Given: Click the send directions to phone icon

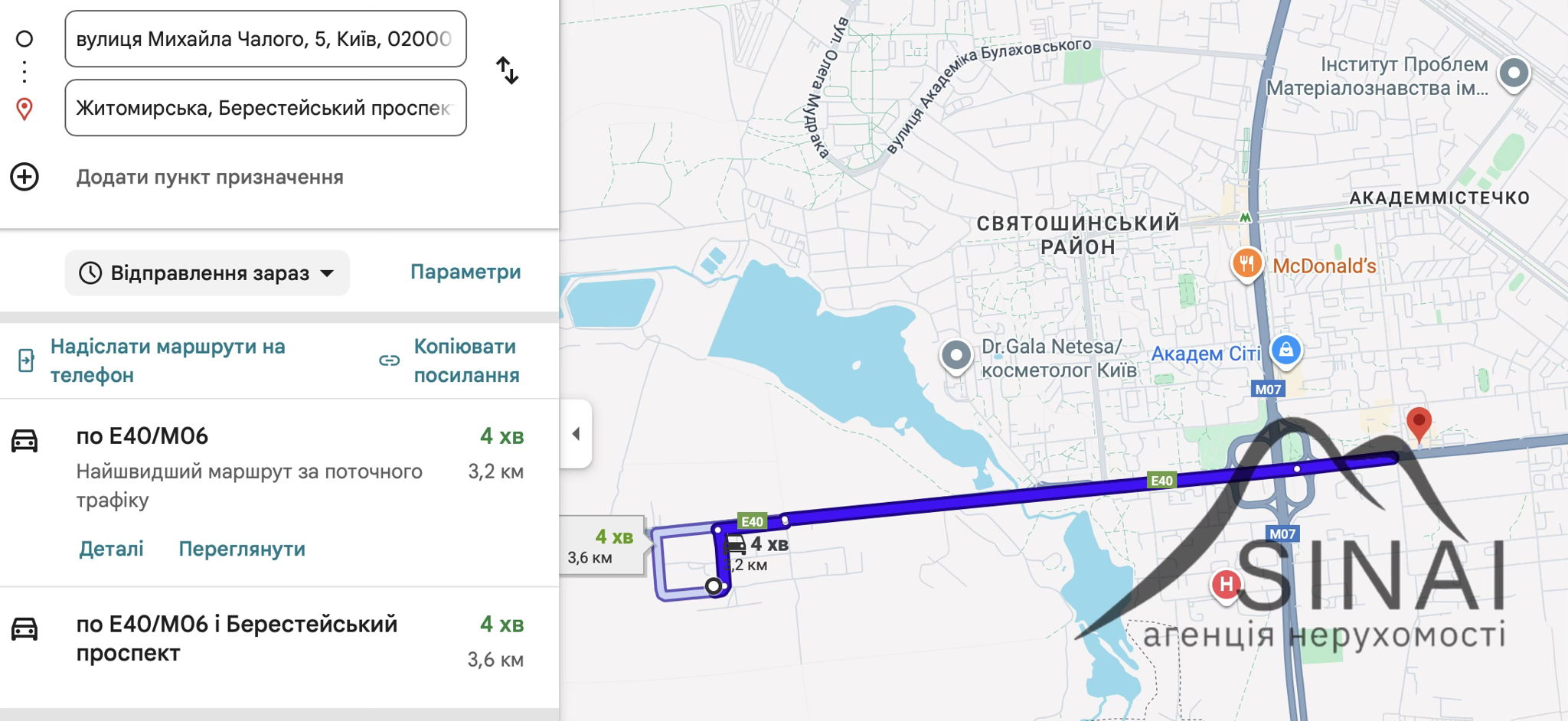Looking at the screenshot, I should tap(26, 360).
